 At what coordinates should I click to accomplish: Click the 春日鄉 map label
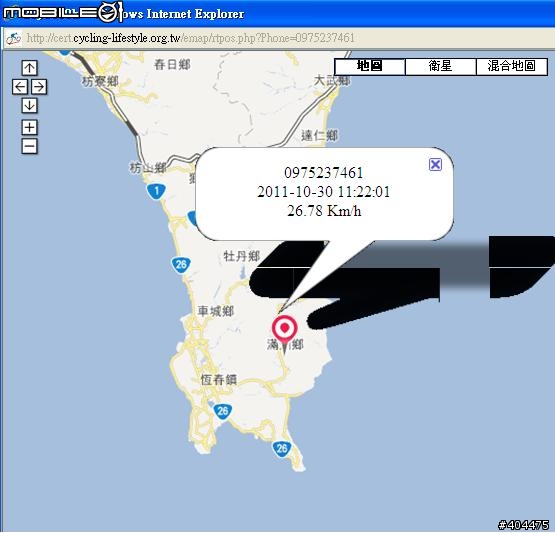pos(172,65)
